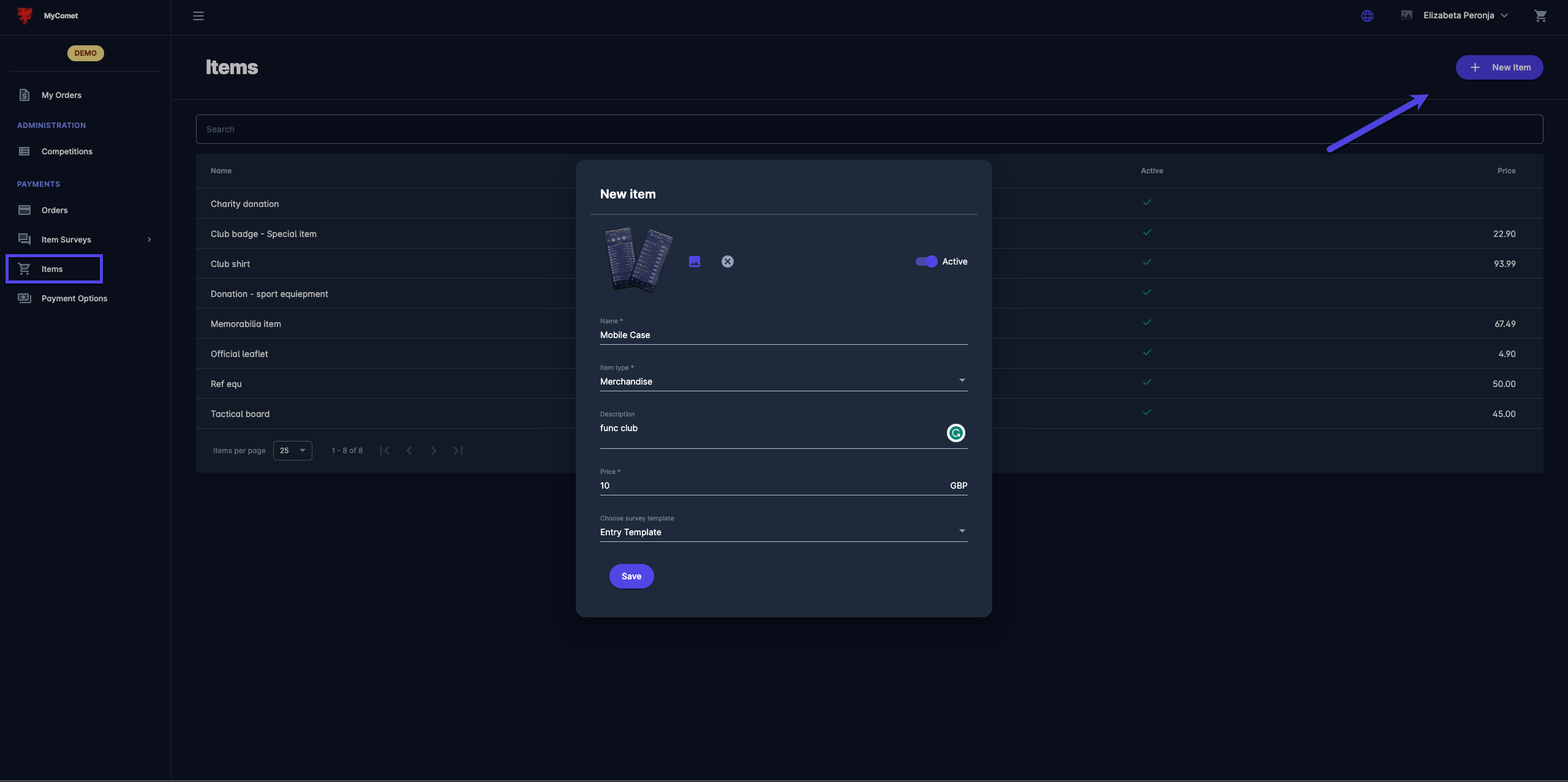The image size is (1568, 782).
Task: Click the MyComet logo
Action: click(x=26, y=16)
